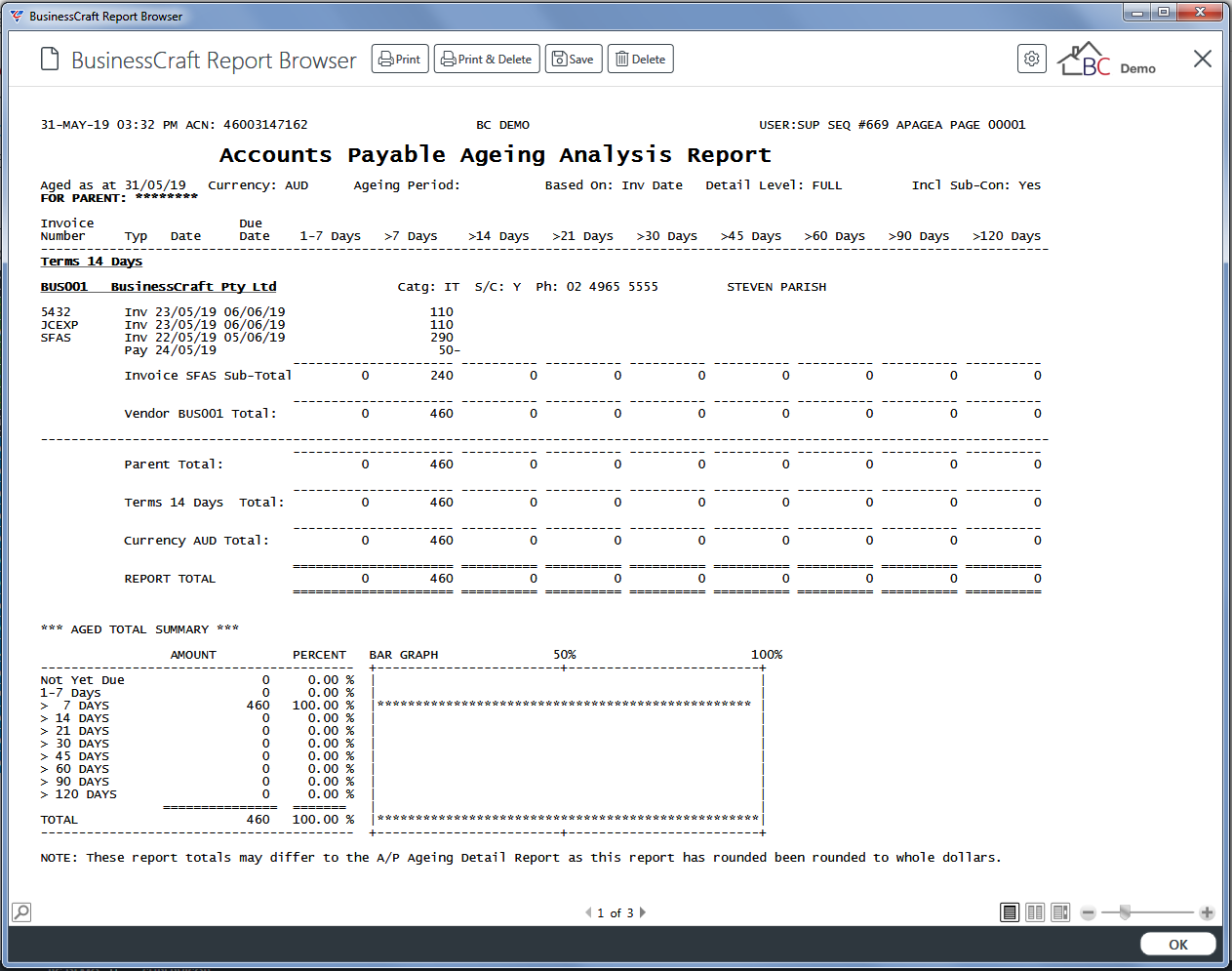Click the BusinessCraft app icon in title bar
The height and width of the screenshot is (971, 1232).
pyautogui.click(x=17, y=16)
